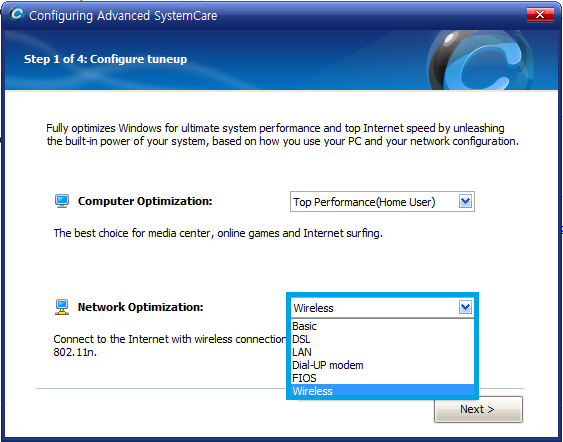Click the Computer Optimization monitor icon
The width and height of the screenshot is (563, 442).
(x=62, y=201)
